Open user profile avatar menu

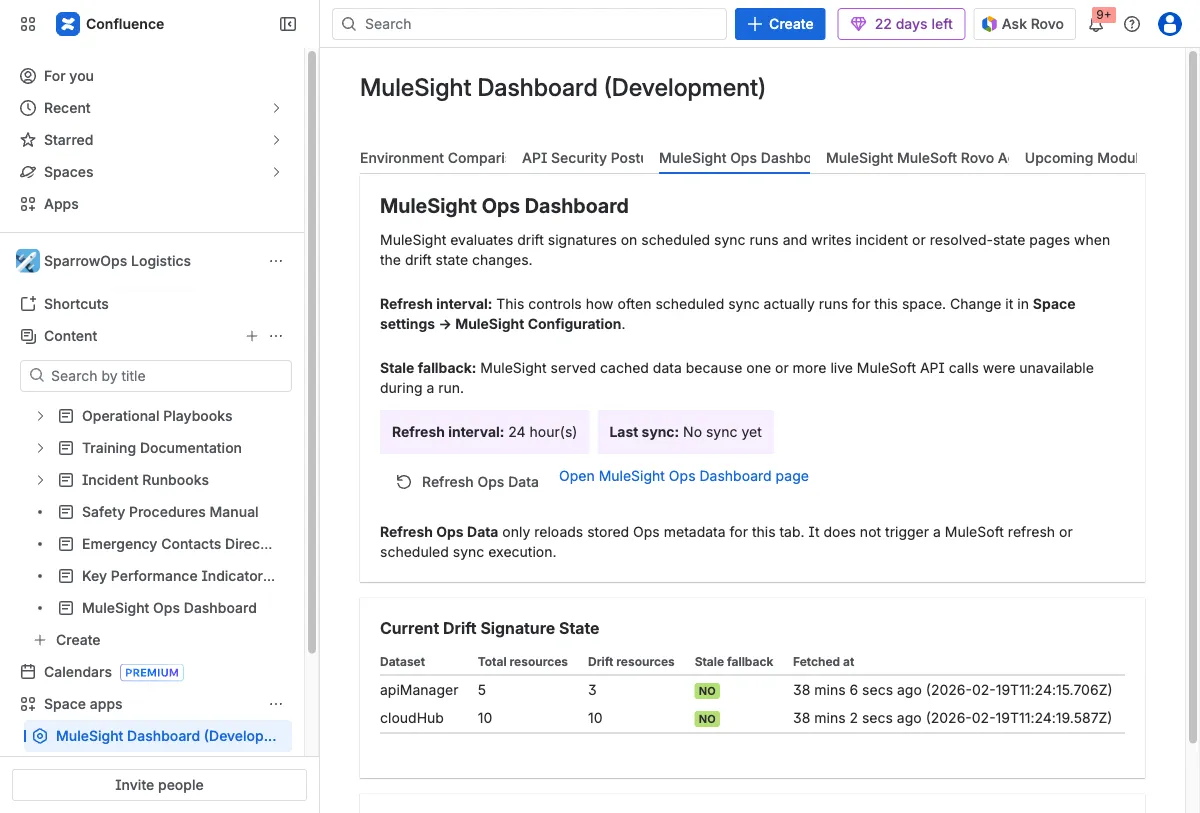tap(1170, 24)
